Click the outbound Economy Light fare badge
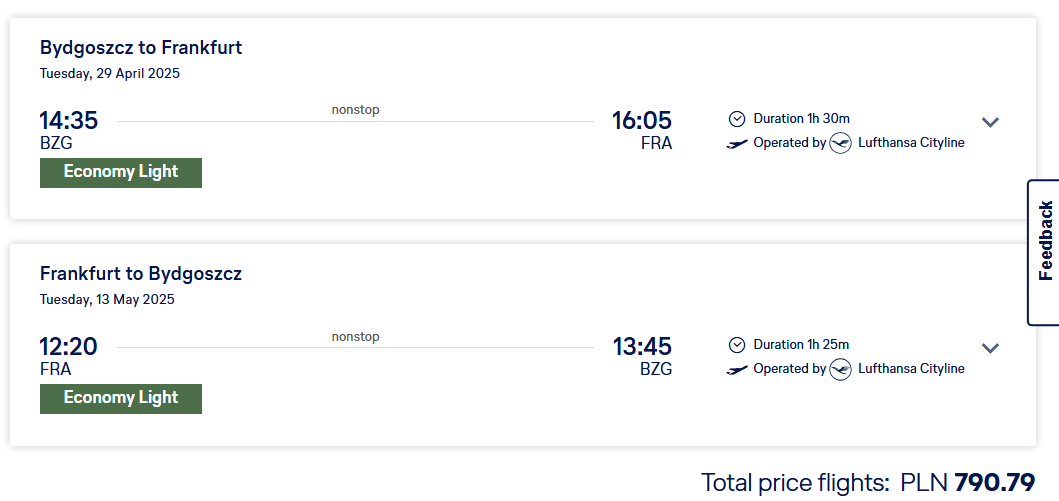The width and height of the screenshot is (1059, 501). click(x=121, y=172)
